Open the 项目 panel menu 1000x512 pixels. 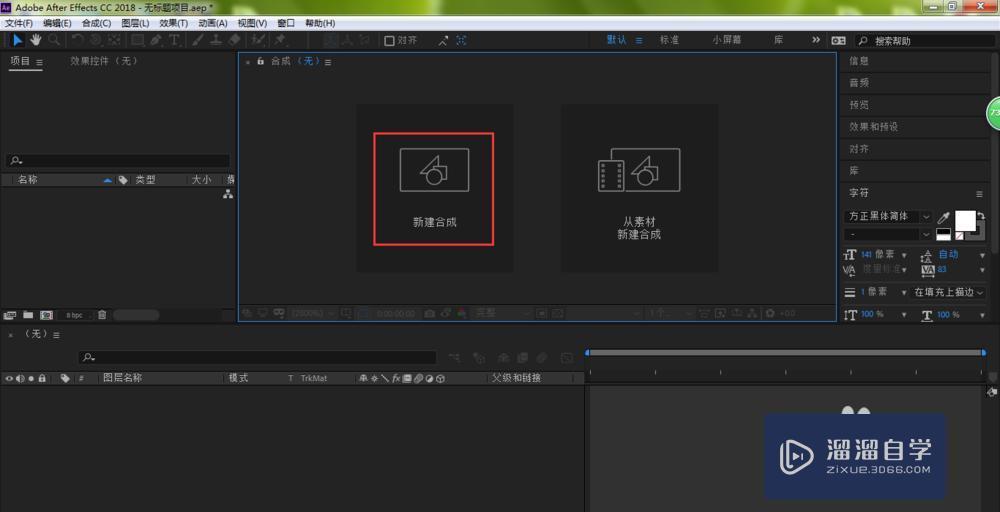pyautogui.click(x=39, y=62)
